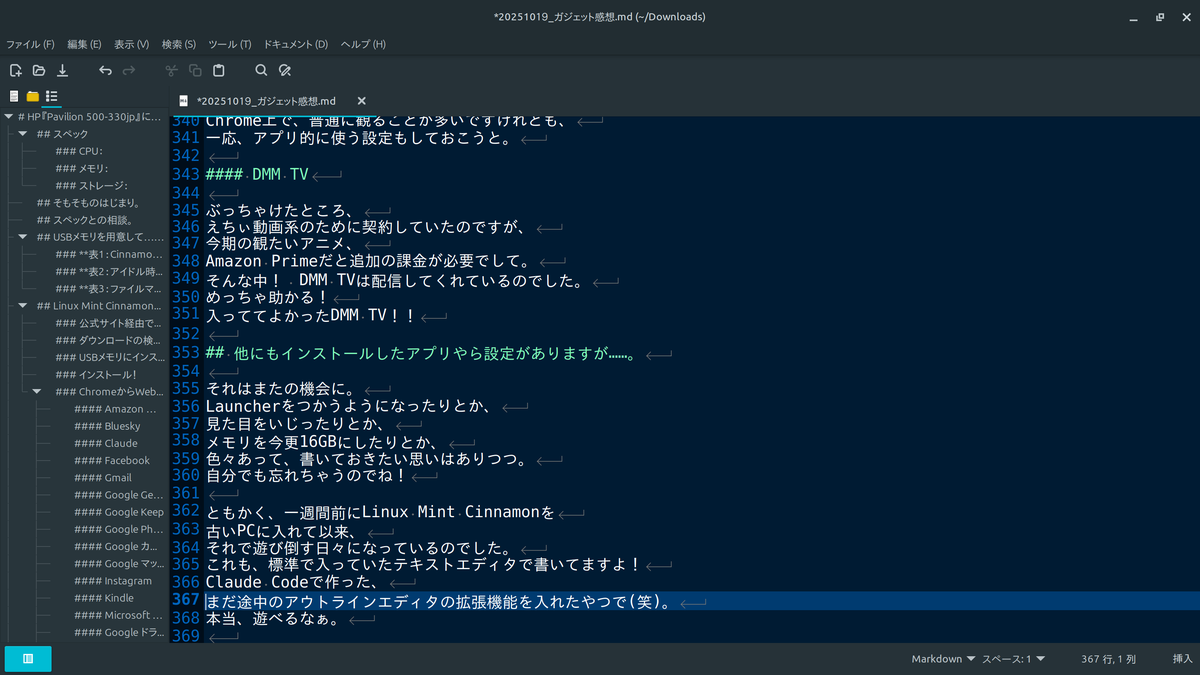Toggle the side pane with the bottom-left button
This screenshot has width=1200, height=675.
coord(28,659)
